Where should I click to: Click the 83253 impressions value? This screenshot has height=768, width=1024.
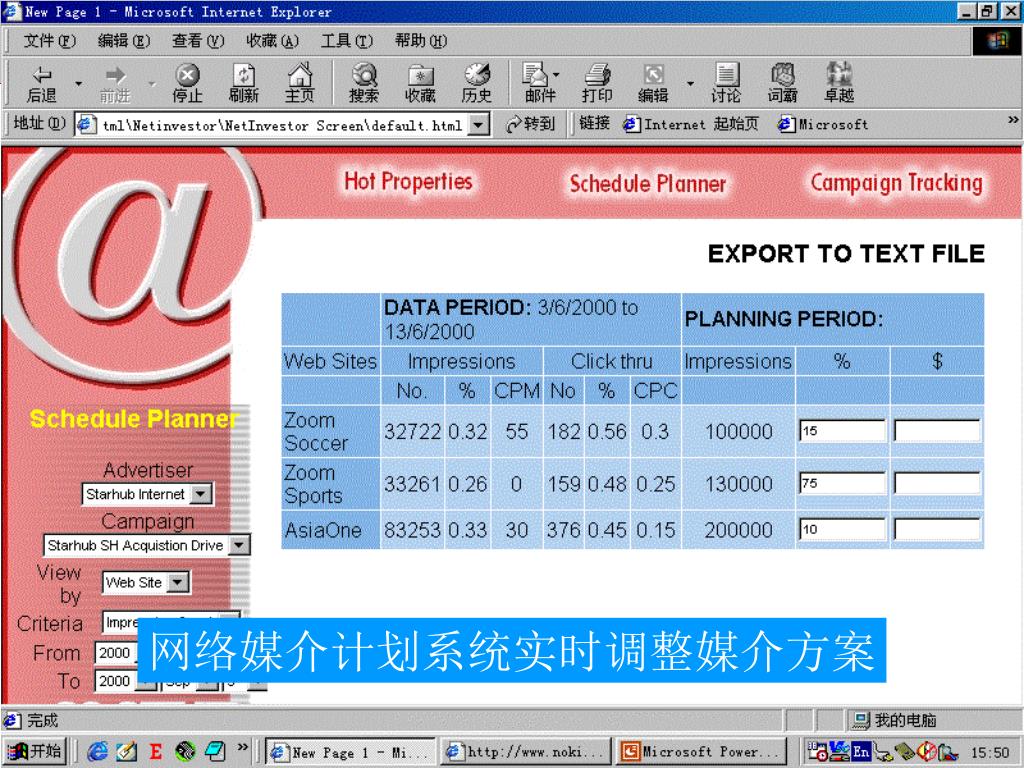tap(412, 530)
